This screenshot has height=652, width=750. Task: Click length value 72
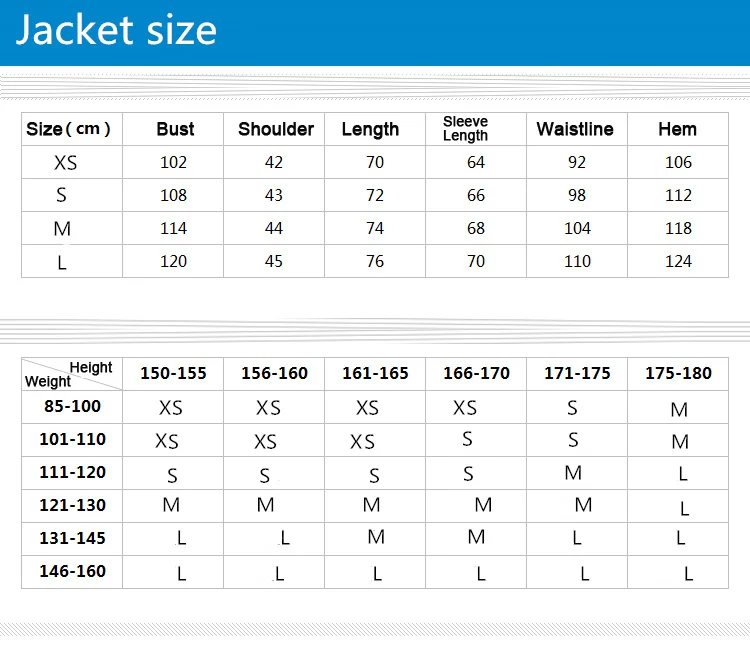[375, 195]
